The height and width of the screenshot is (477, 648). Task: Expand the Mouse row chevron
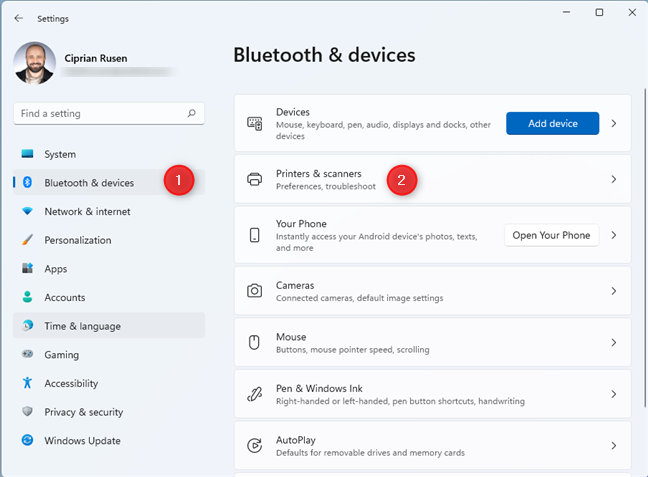click(614, 342)
